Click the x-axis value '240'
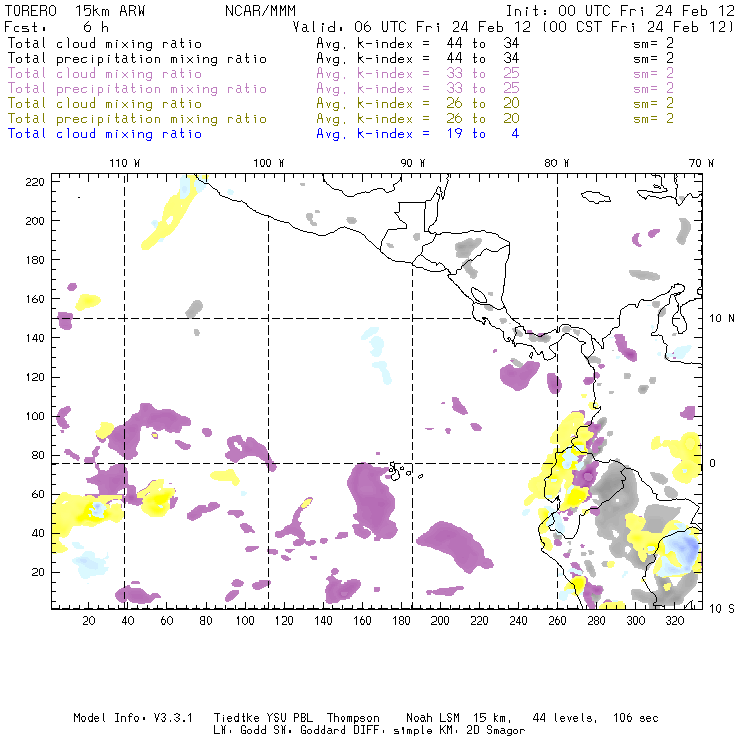Viewport: 740px width, 740px height. point(518,621)
